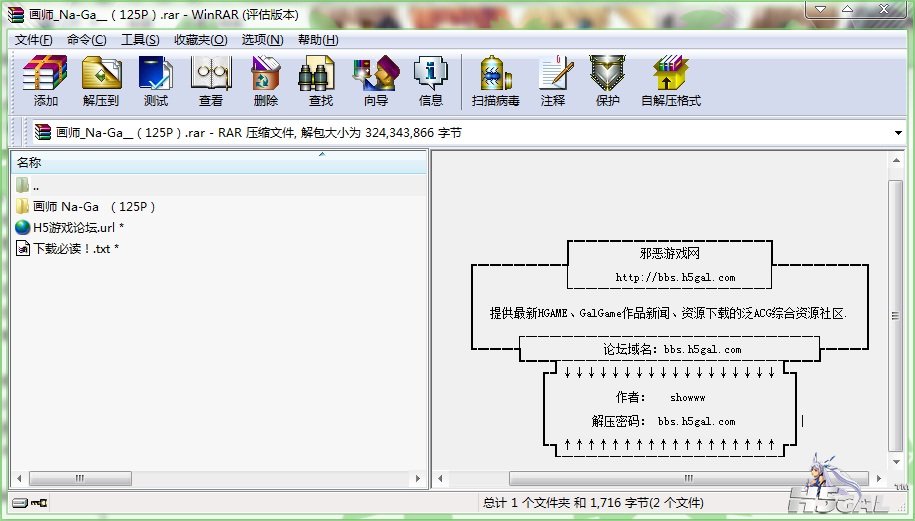
Task: Open the 命令(C) menu
Action: click(86, 40)
